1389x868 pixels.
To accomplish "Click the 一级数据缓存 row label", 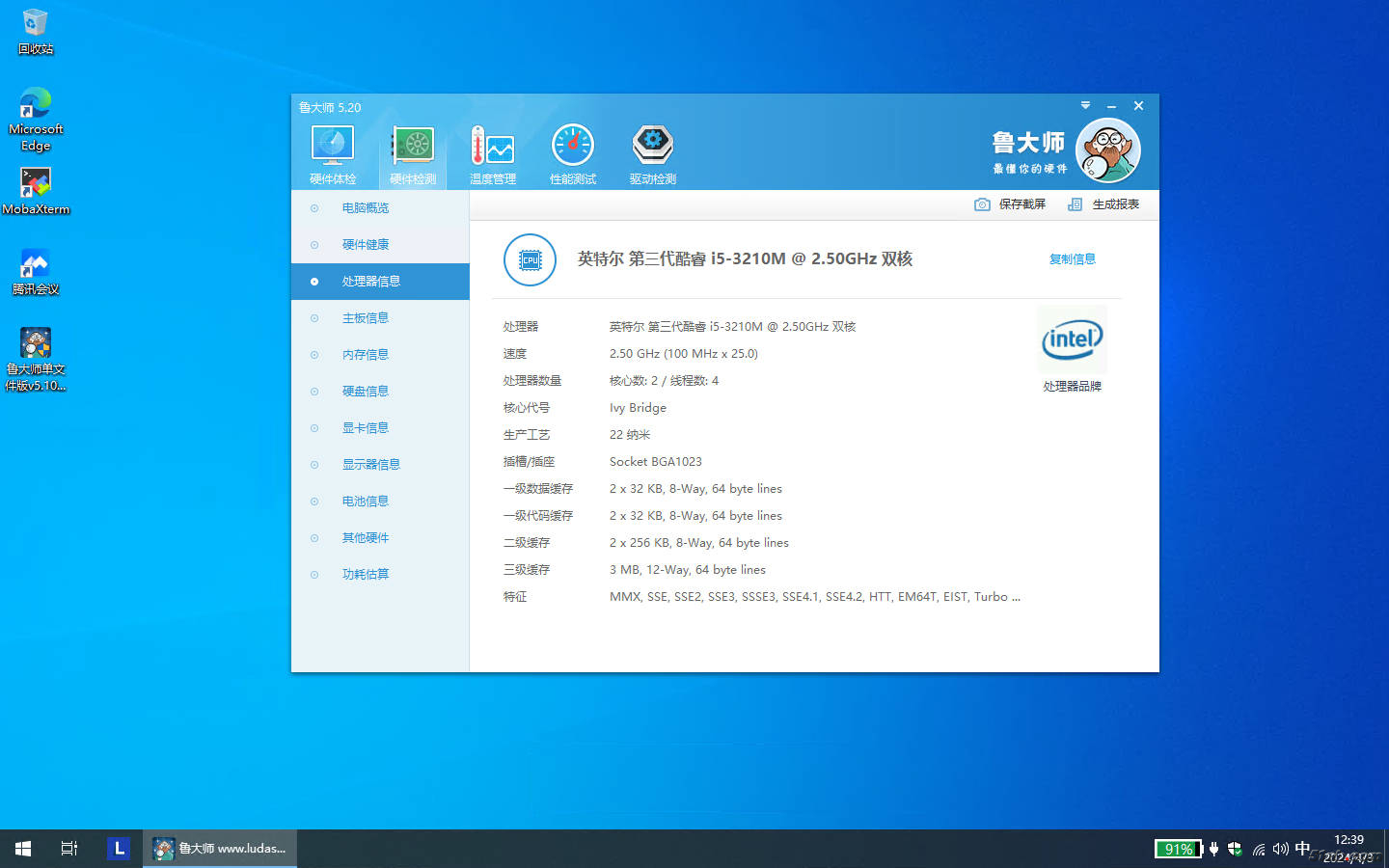I will (538, 489).
